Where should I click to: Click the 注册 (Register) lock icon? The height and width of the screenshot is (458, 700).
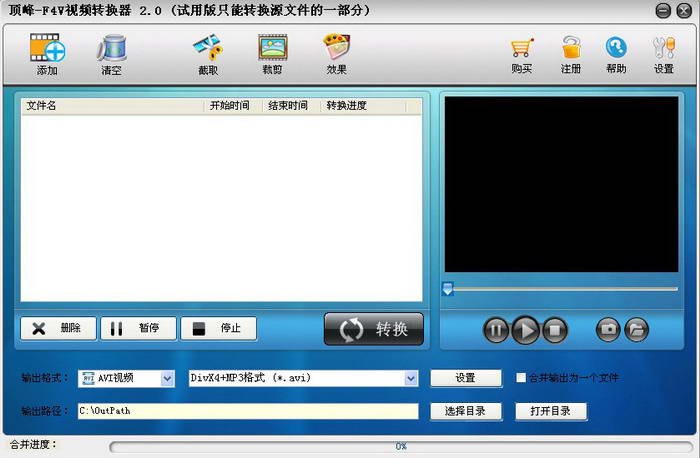571,55
